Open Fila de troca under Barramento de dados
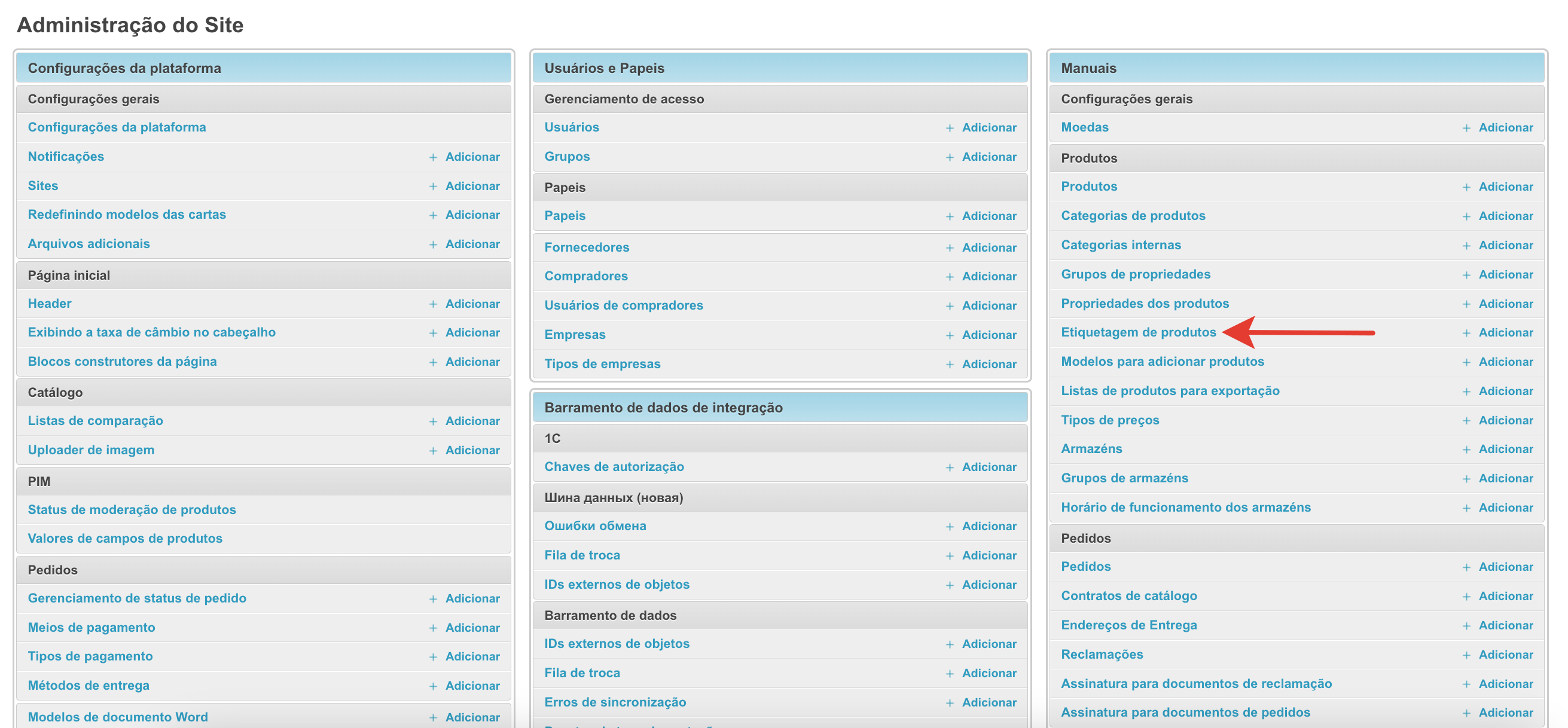Image resolution: width=1568 pixels, height=728 pixels. pos(582,672)
